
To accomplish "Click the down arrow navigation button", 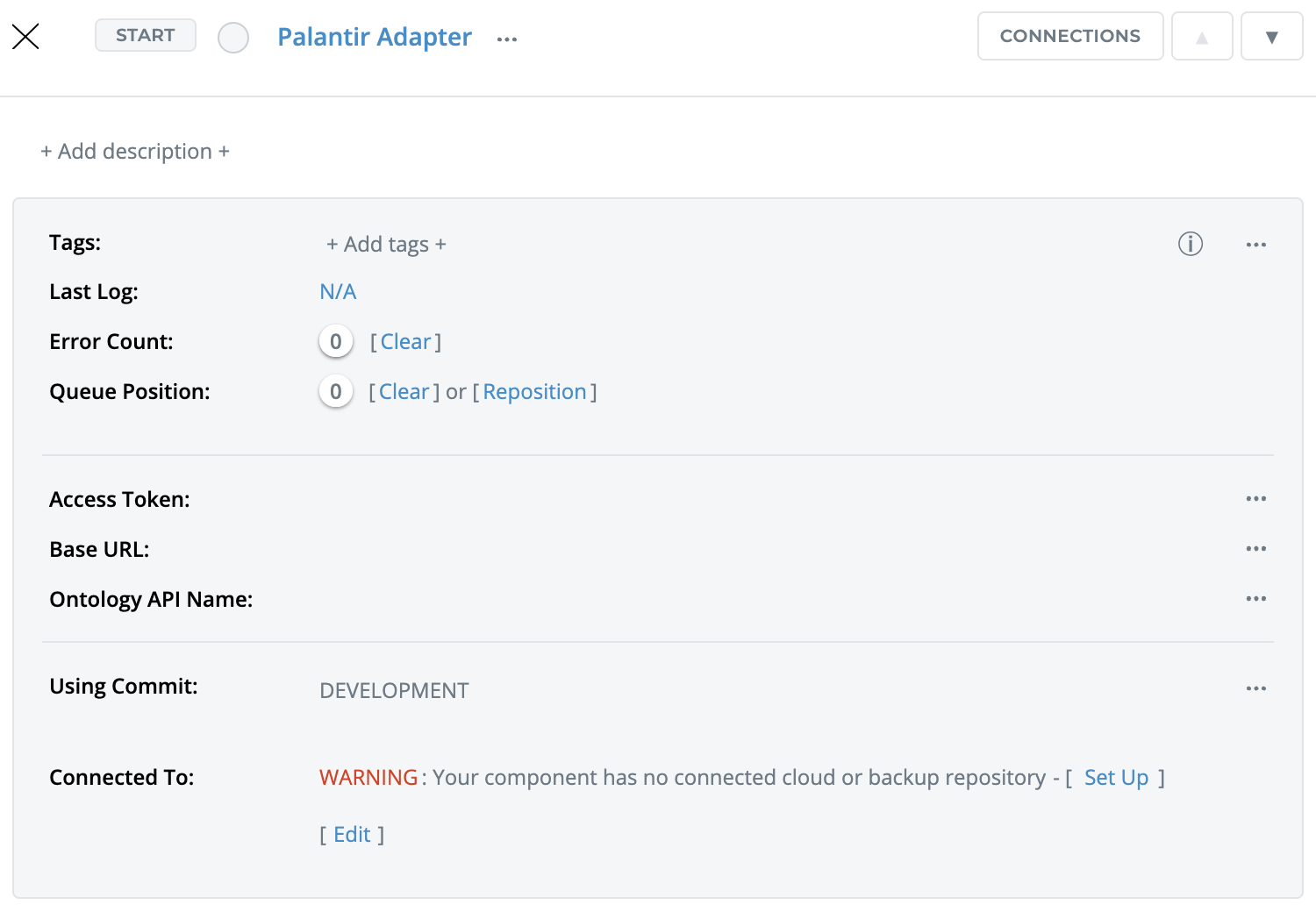I will 1271,37.
